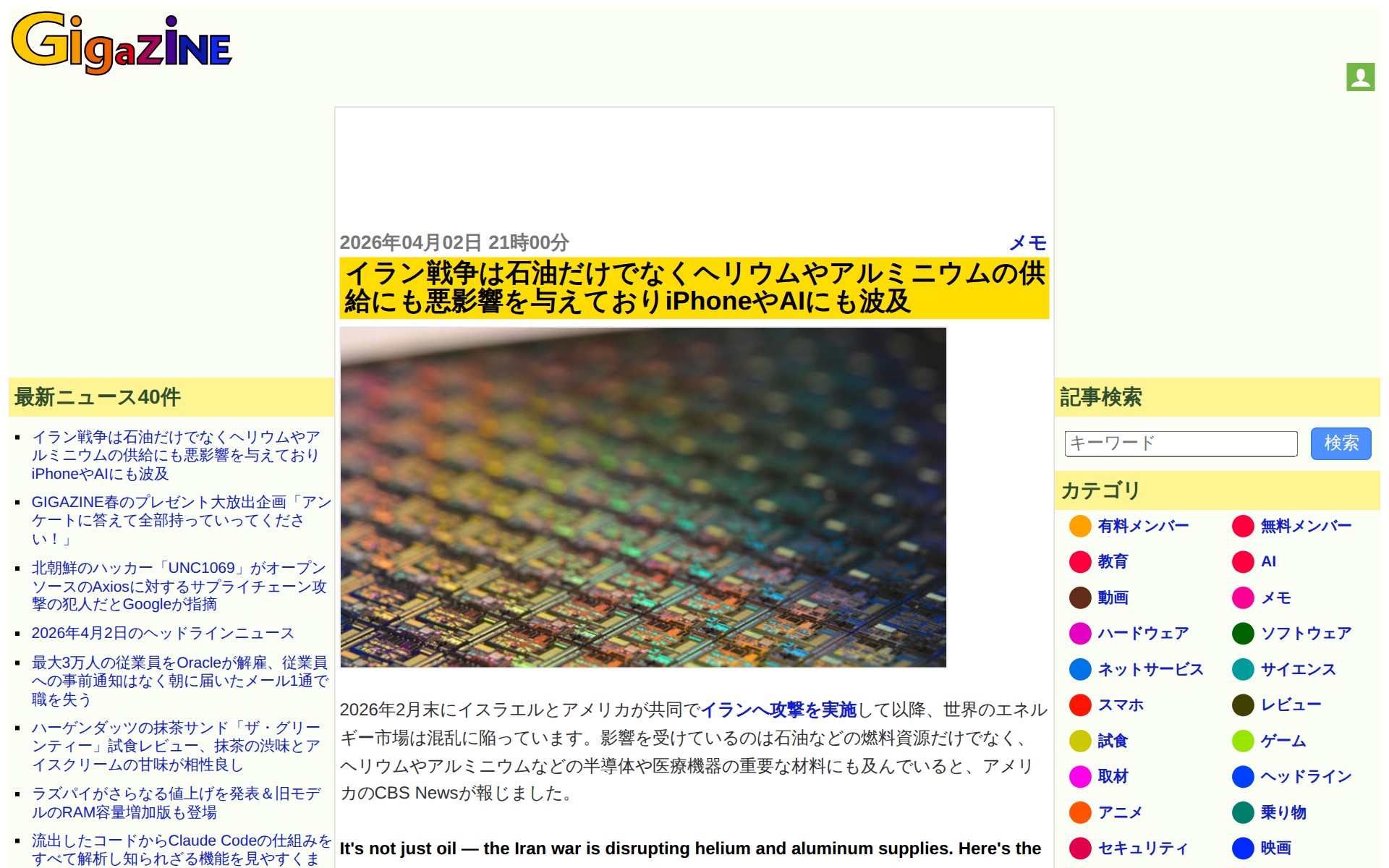Open the 教育 category link
1389x868 pixels.
tap(1113, 561)
